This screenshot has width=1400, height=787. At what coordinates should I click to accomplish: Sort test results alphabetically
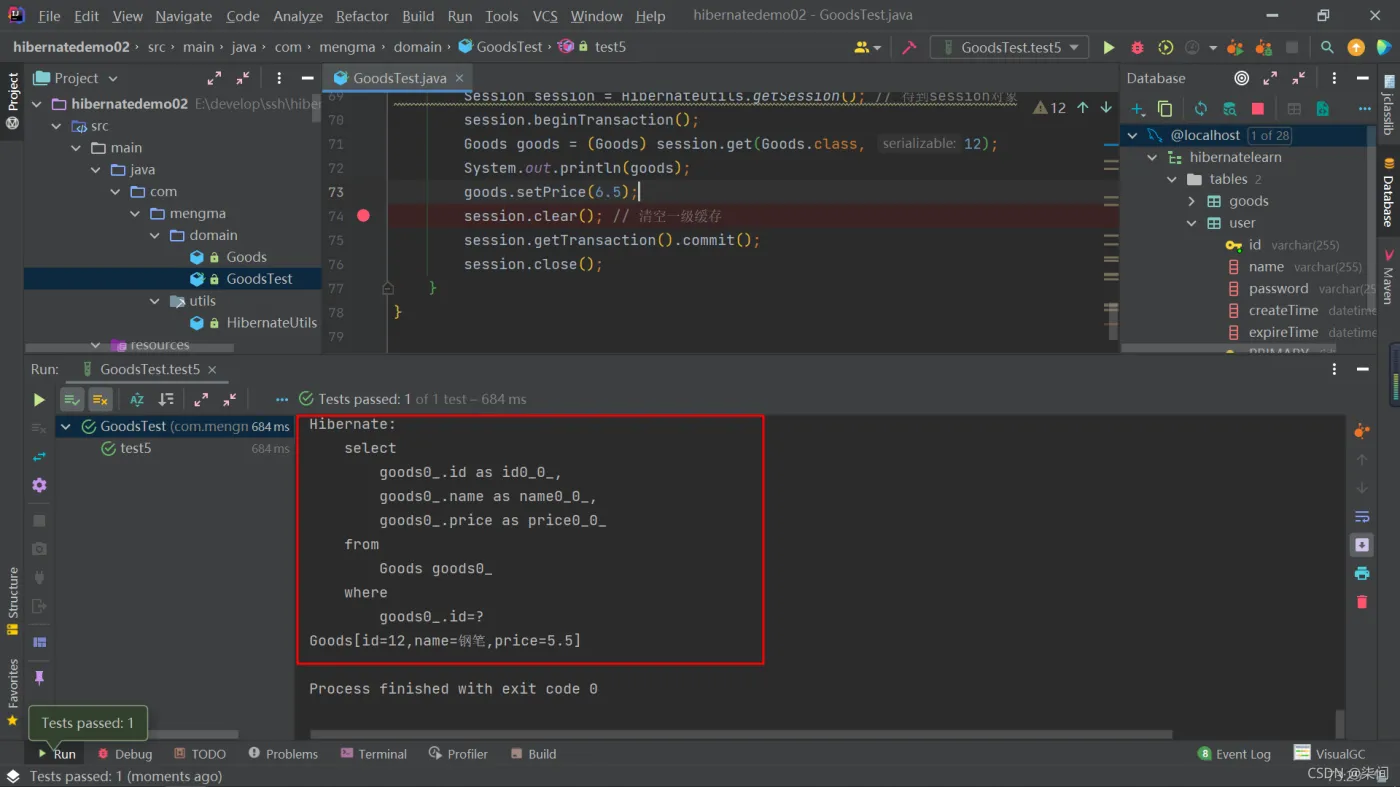137,399
